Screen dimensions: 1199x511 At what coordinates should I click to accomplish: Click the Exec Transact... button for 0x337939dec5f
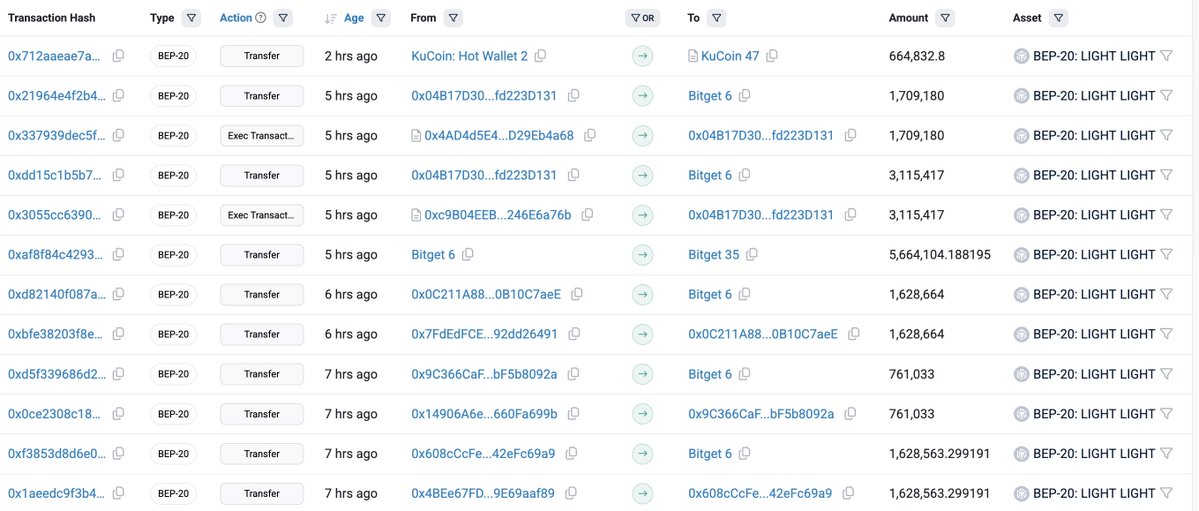(261, 135)
